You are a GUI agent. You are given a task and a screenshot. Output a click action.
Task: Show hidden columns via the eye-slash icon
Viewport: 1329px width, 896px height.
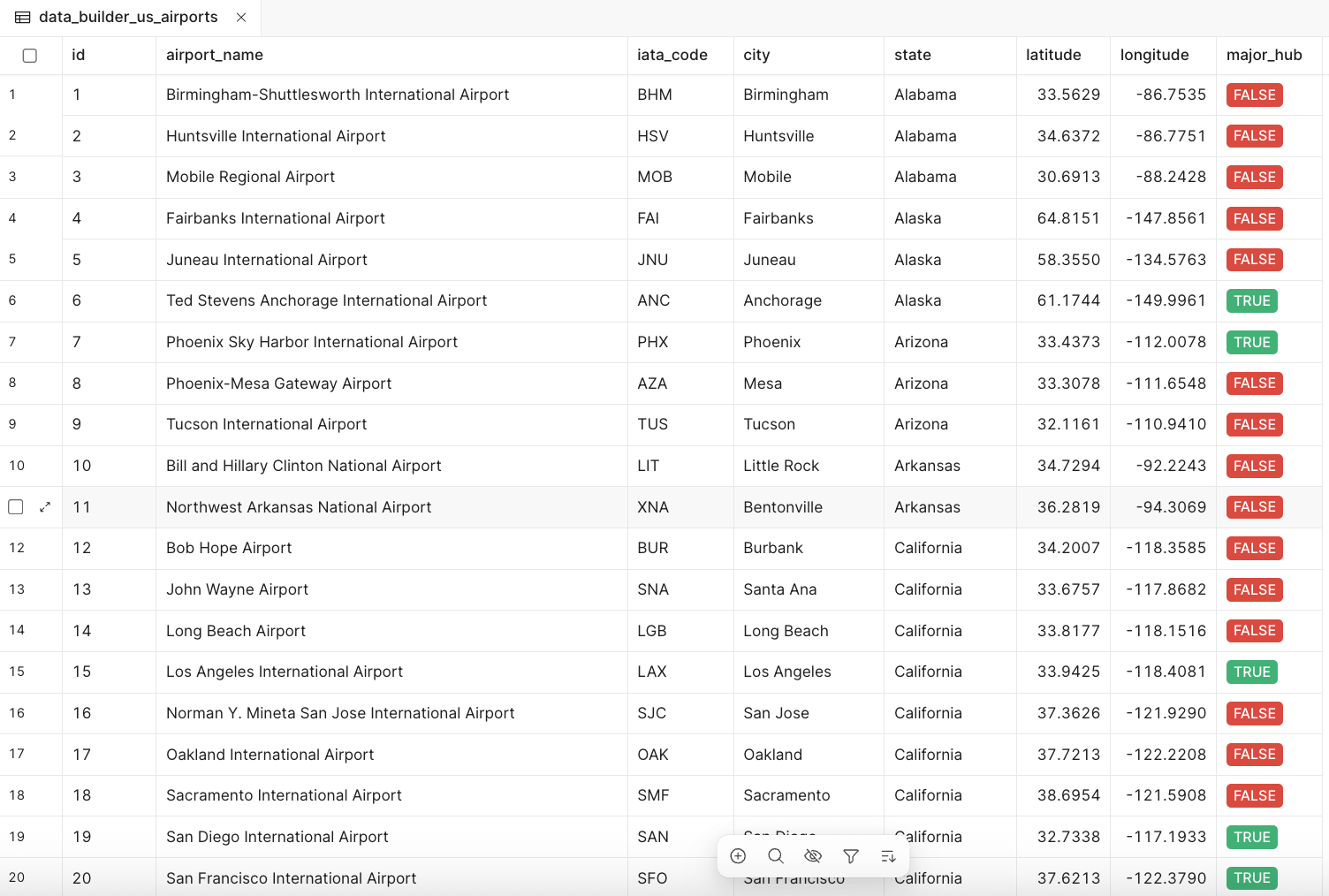(x=813, y=855)
